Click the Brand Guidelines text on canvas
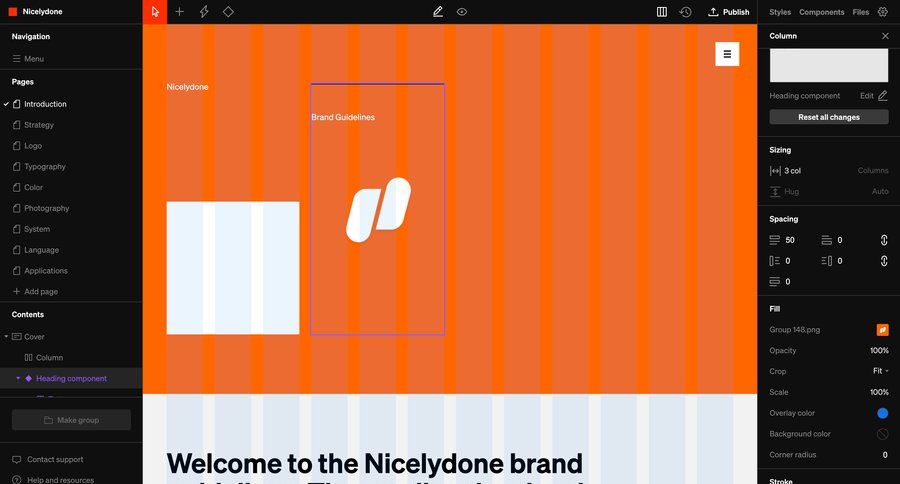Screen dimensions: 900x484 point(343,117)
